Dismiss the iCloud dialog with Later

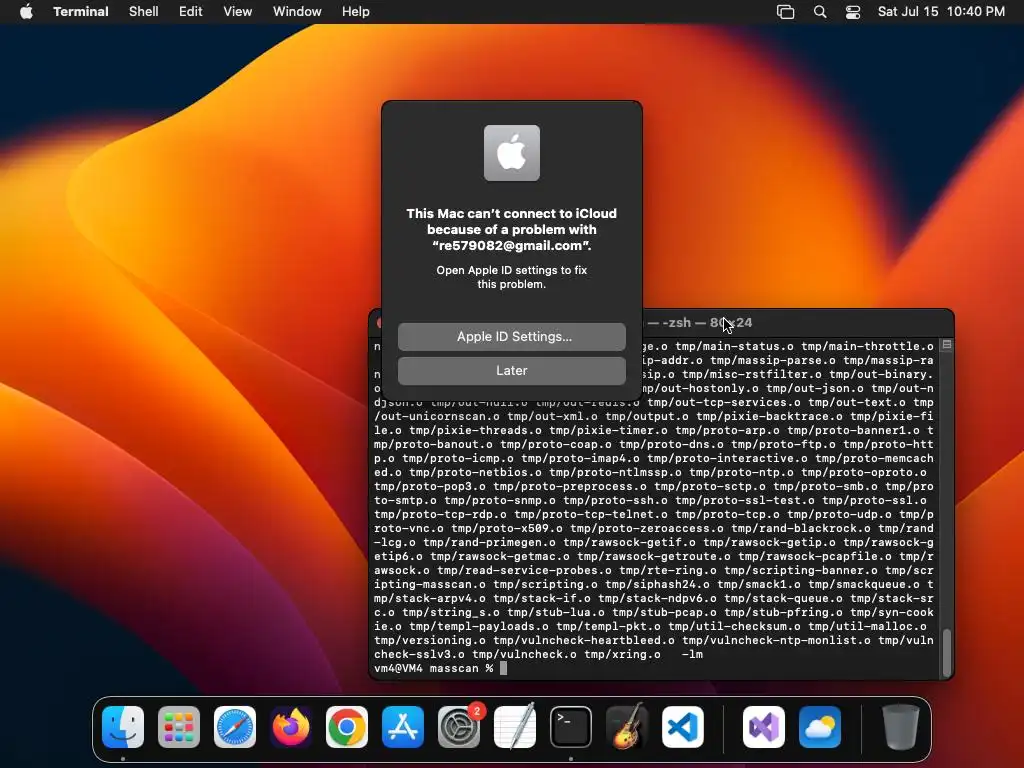coord(512,370)
